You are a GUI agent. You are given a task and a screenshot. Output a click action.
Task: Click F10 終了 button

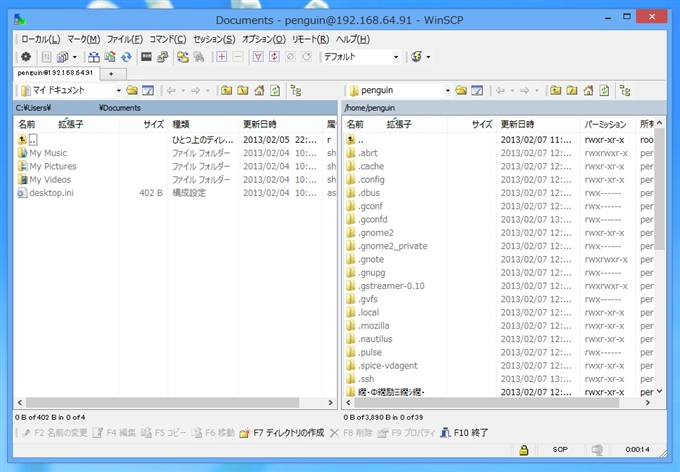coord(464,433)
